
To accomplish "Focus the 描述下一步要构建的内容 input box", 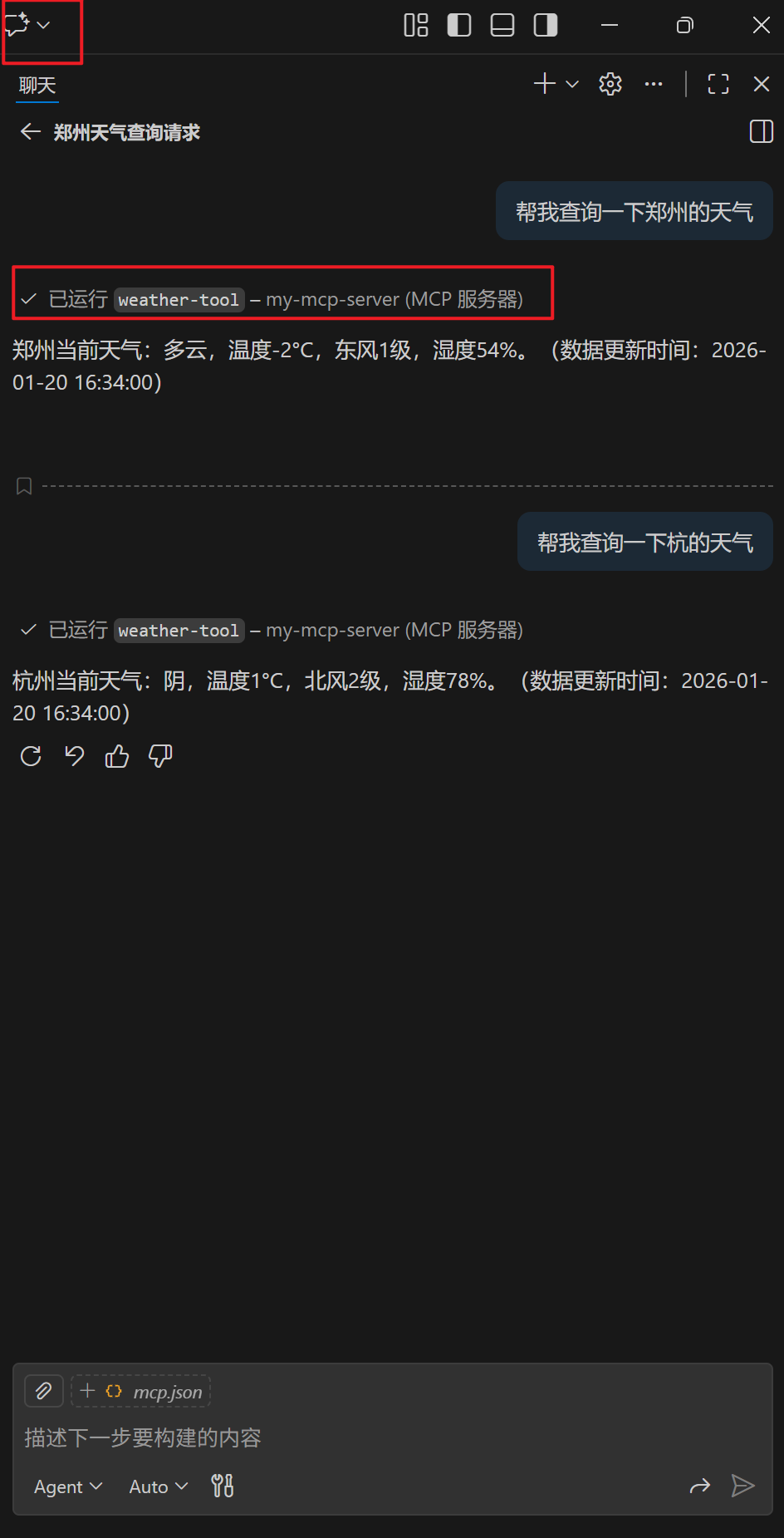I will pos(392,1437).
